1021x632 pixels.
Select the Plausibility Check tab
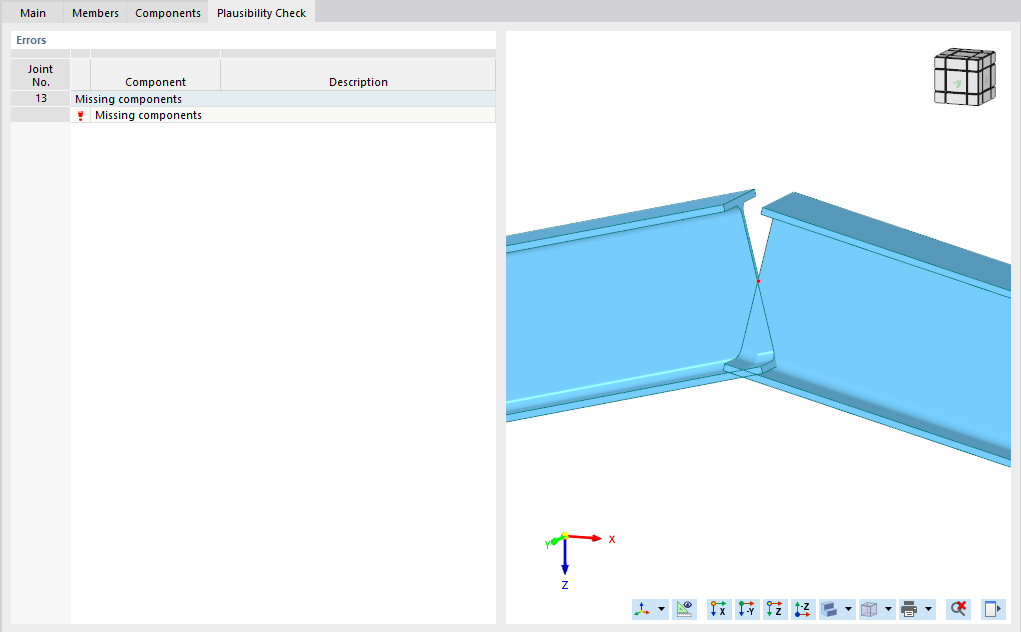coord(261,12)
